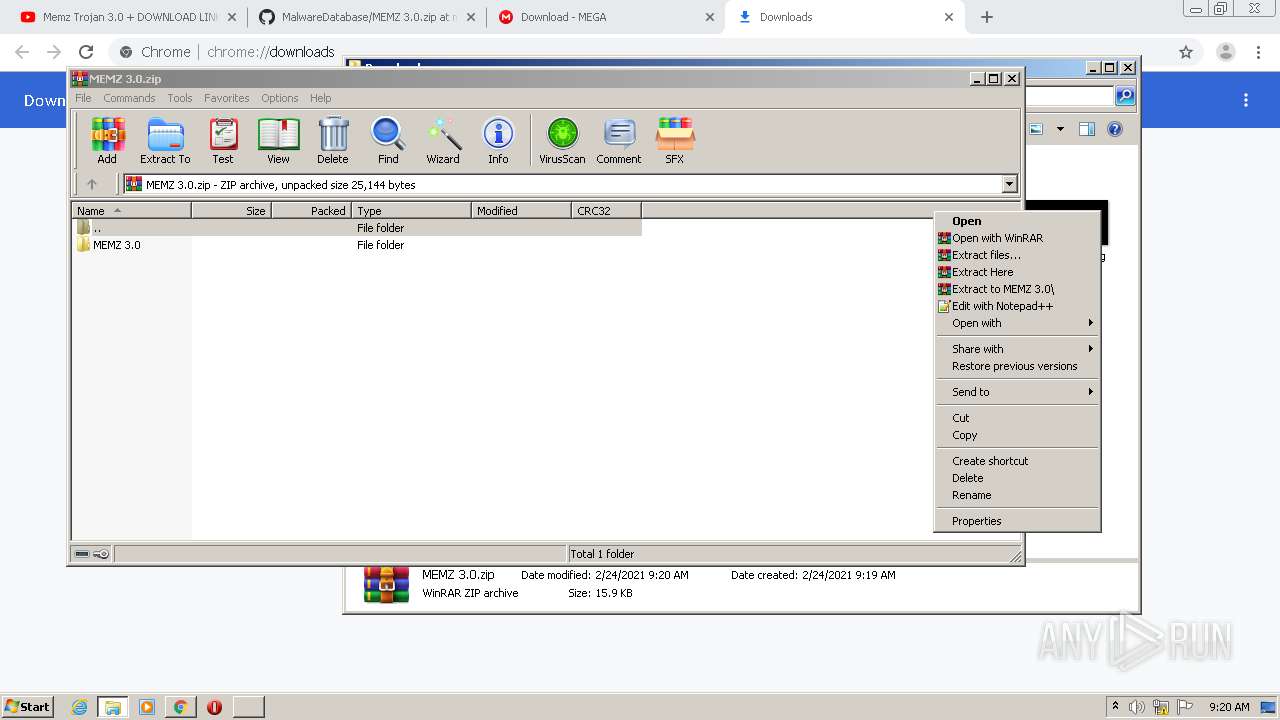The width and height of the screenshot is (1280, 720).
Task: Open Explorer help question mark icon
Action: (x=1115, y=129)
